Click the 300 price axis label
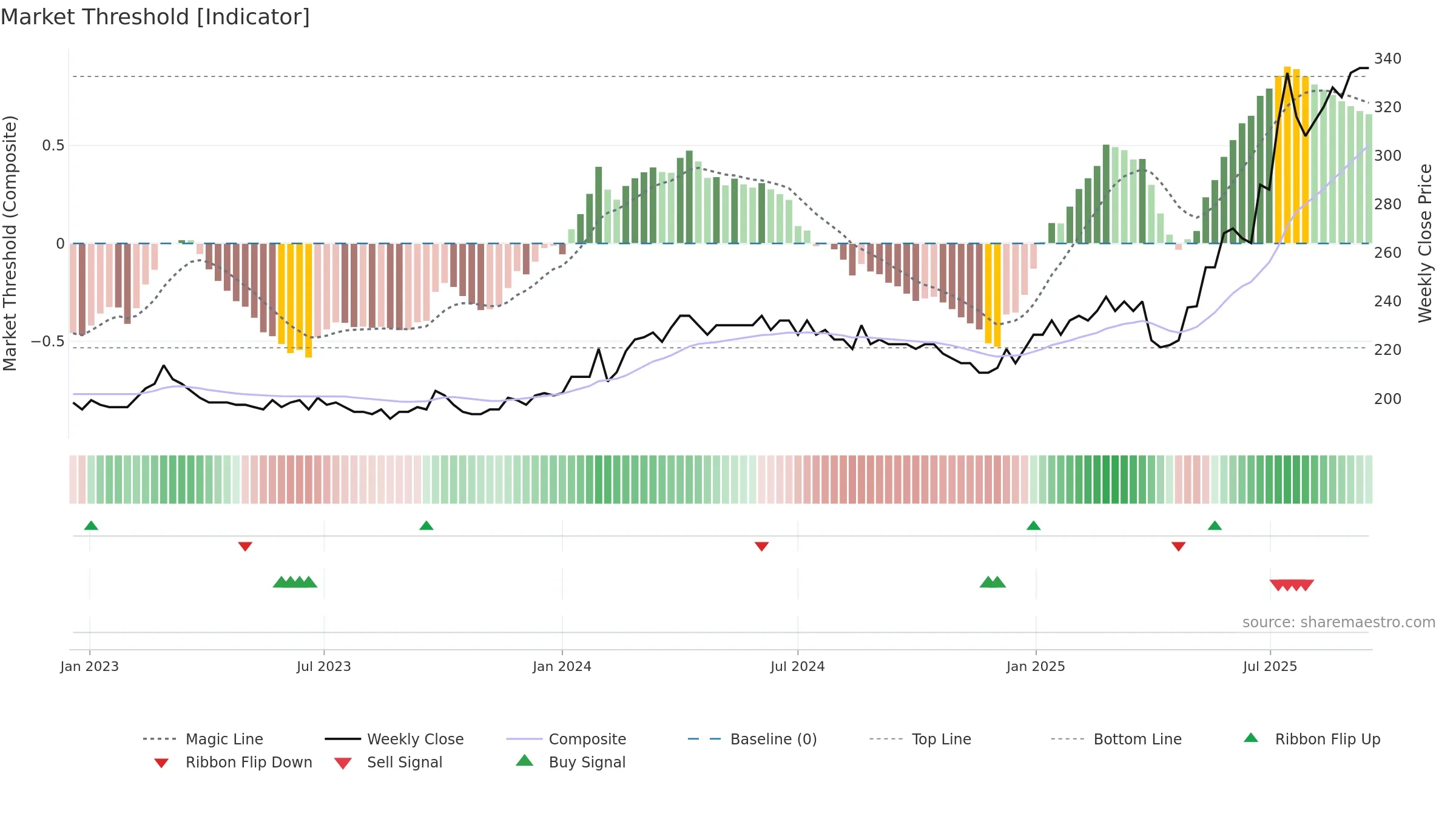Viewport: 1456px width, 819px height. pyautogui.click(x=1388, y=155)
